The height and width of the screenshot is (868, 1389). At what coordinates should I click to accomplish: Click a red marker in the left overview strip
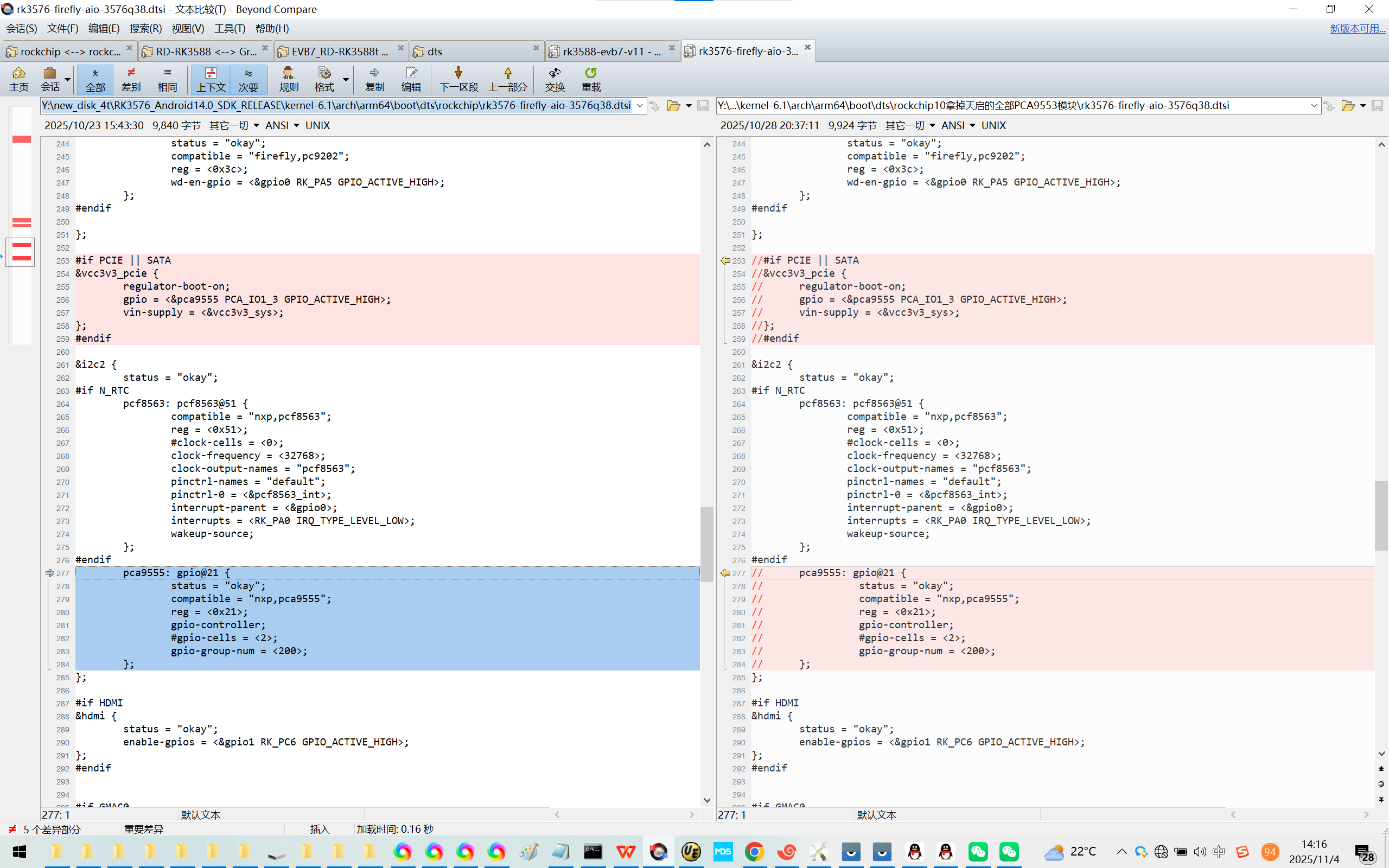click(x=21, y=139)
